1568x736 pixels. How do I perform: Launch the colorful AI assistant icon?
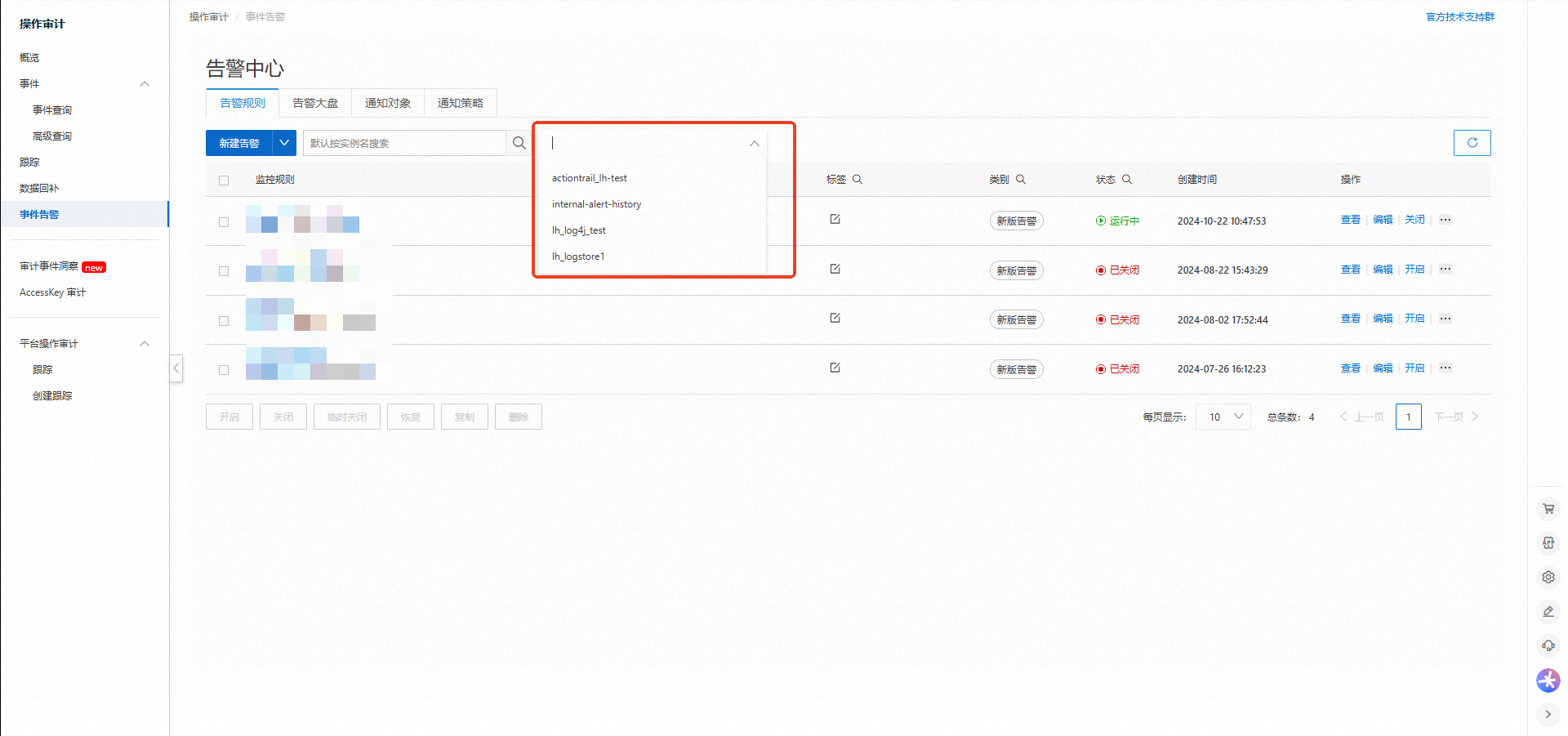coord(1548,680)
